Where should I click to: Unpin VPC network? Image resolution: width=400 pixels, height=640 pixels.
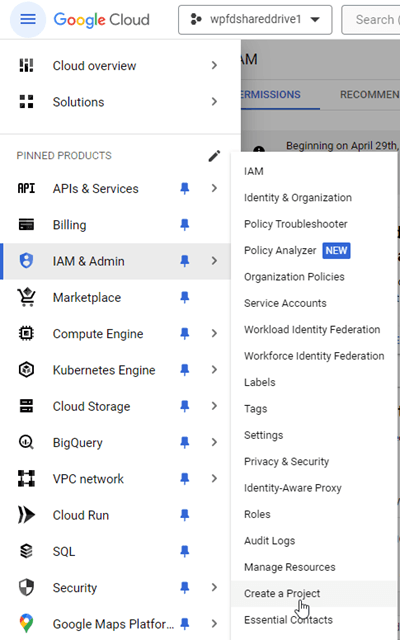185,479
